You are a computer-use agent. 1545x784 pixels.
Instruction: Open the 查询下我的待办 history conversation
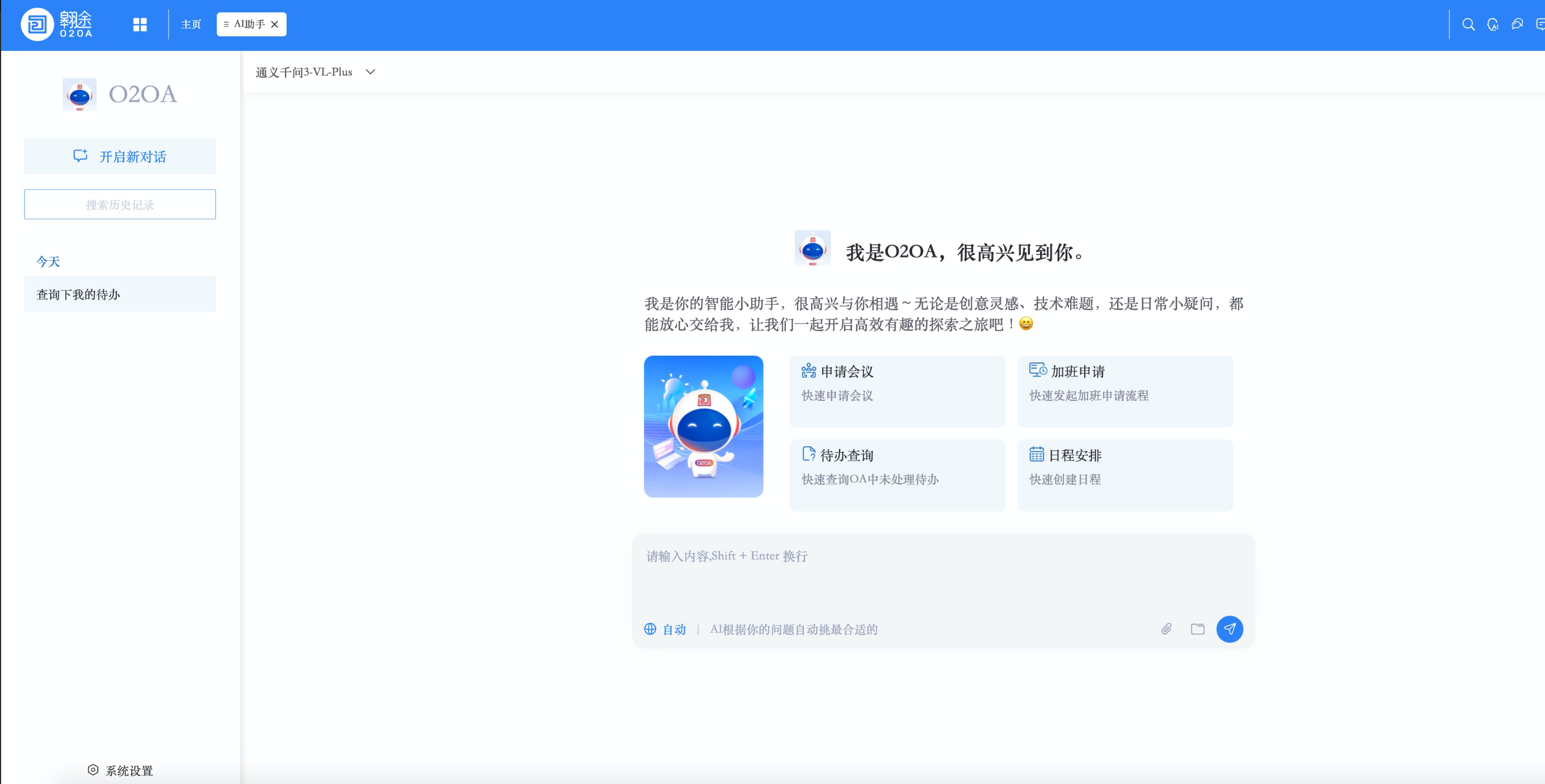click(120, 294)
